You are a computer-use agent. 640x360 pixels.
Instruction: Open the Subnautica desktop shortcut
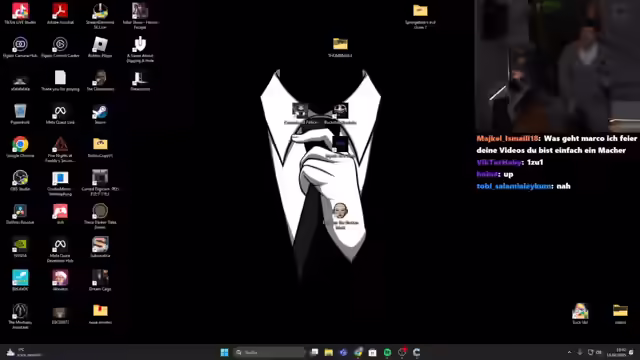pos(100,247)
